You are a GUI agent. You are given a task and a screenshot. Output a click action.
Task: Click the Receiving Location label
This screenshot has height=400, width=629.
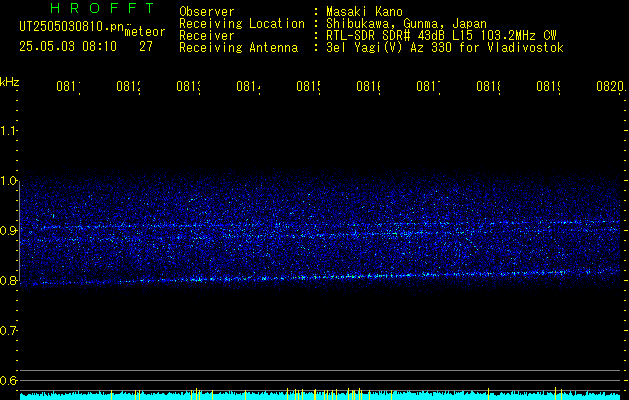click(242, 24)
